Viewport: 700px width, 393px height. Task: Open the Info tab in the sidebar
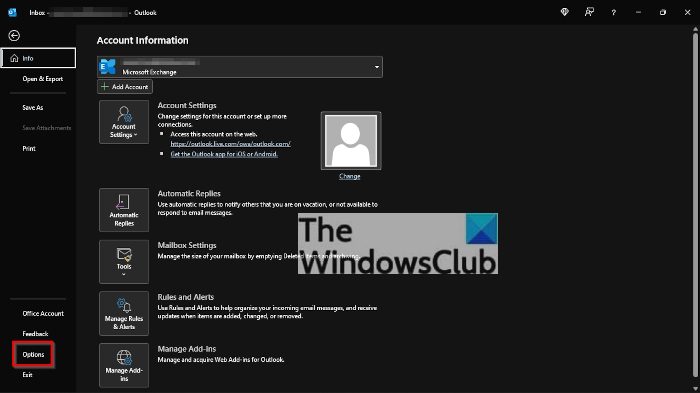[38, 58]
